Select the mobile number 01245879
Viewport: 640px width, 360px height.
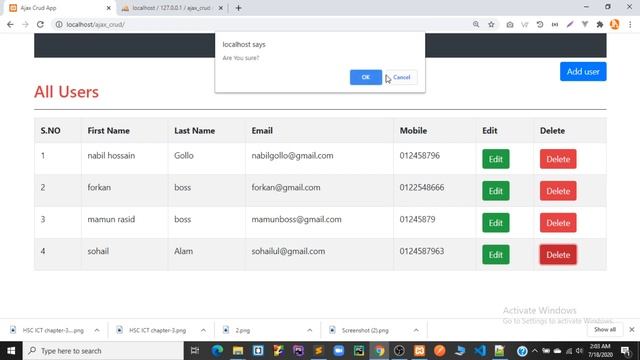(x=417, y=219)
